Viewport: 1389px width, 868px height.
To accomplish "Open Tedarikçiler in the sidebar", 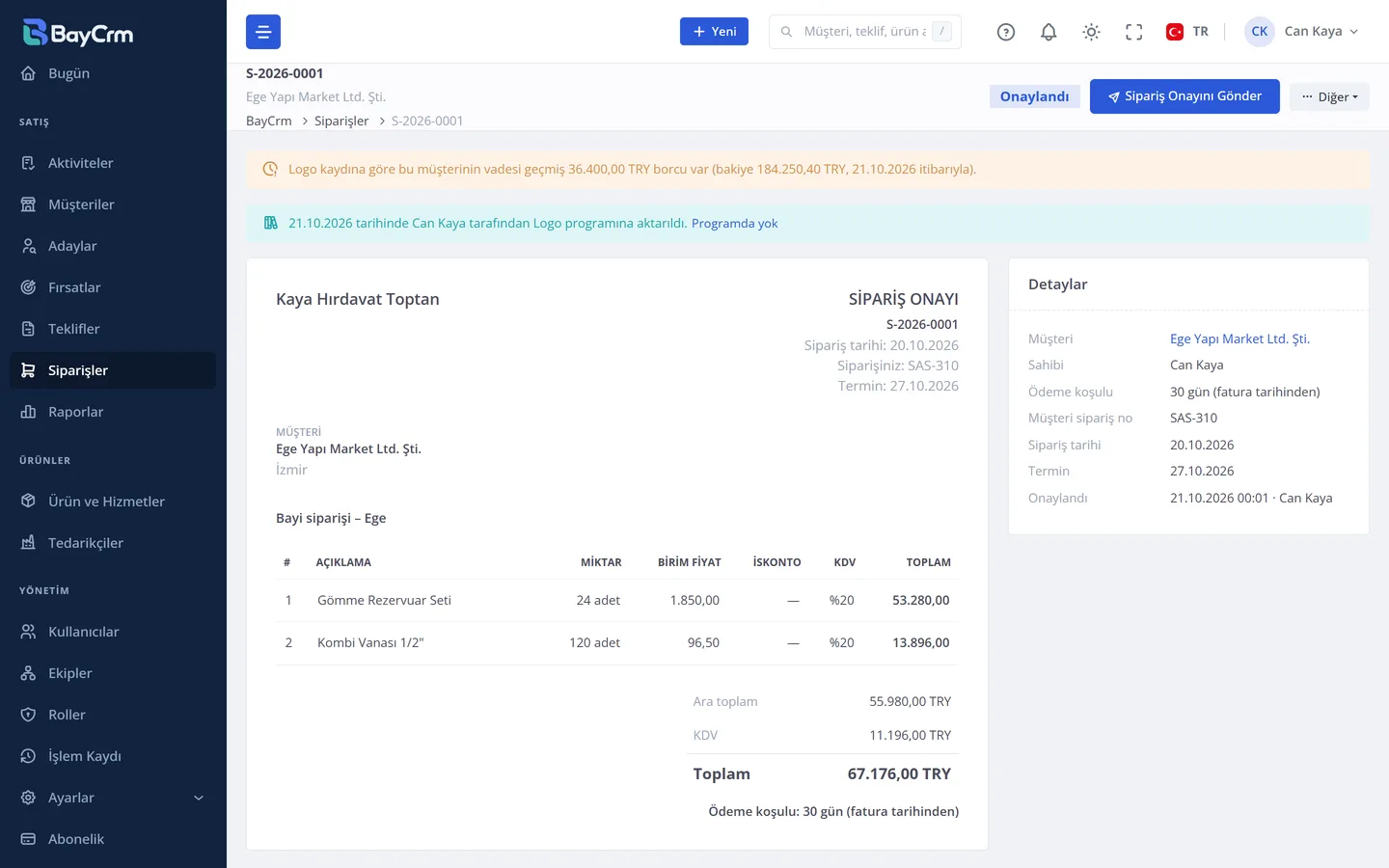I will 113,543.
